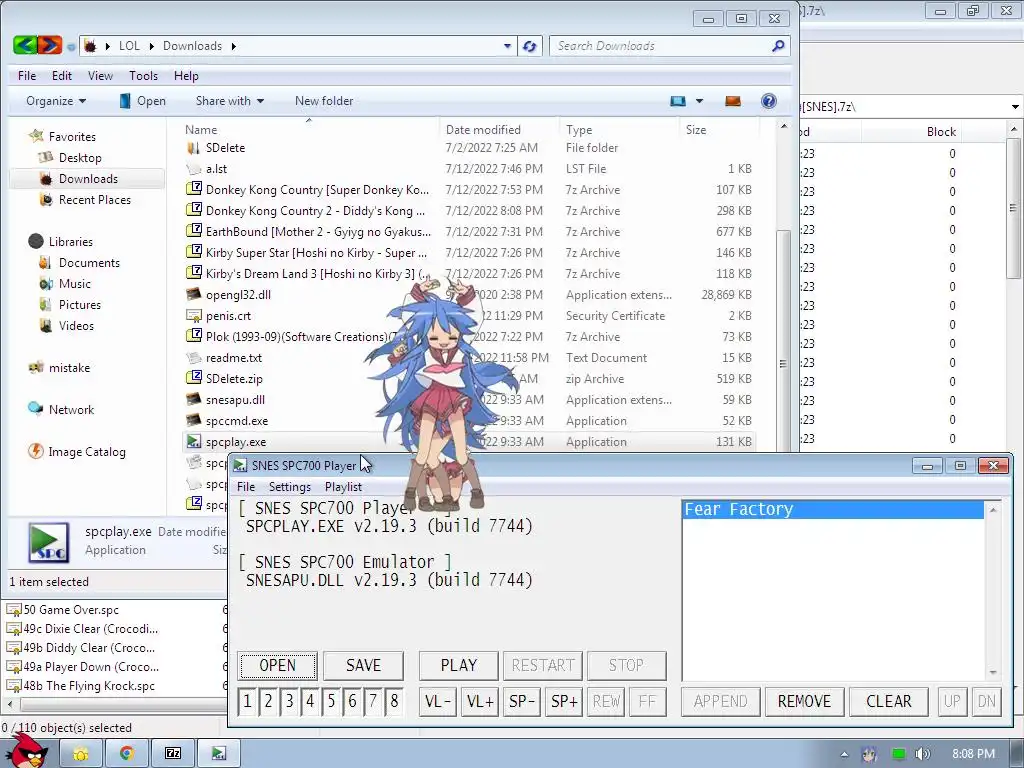Screen dimensions: 1024x768
Task: Lower volume with VL- button
Action: click(438, 701)
